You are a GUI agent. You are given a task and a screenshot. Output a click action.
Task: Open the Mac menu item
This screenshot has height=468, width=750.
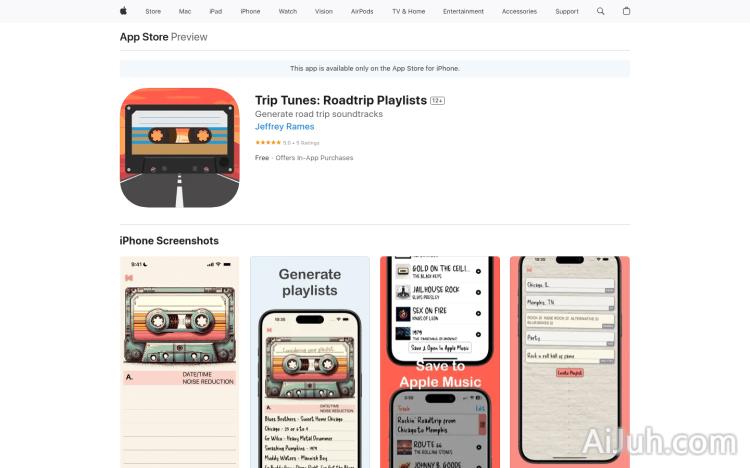coord(185,11)
